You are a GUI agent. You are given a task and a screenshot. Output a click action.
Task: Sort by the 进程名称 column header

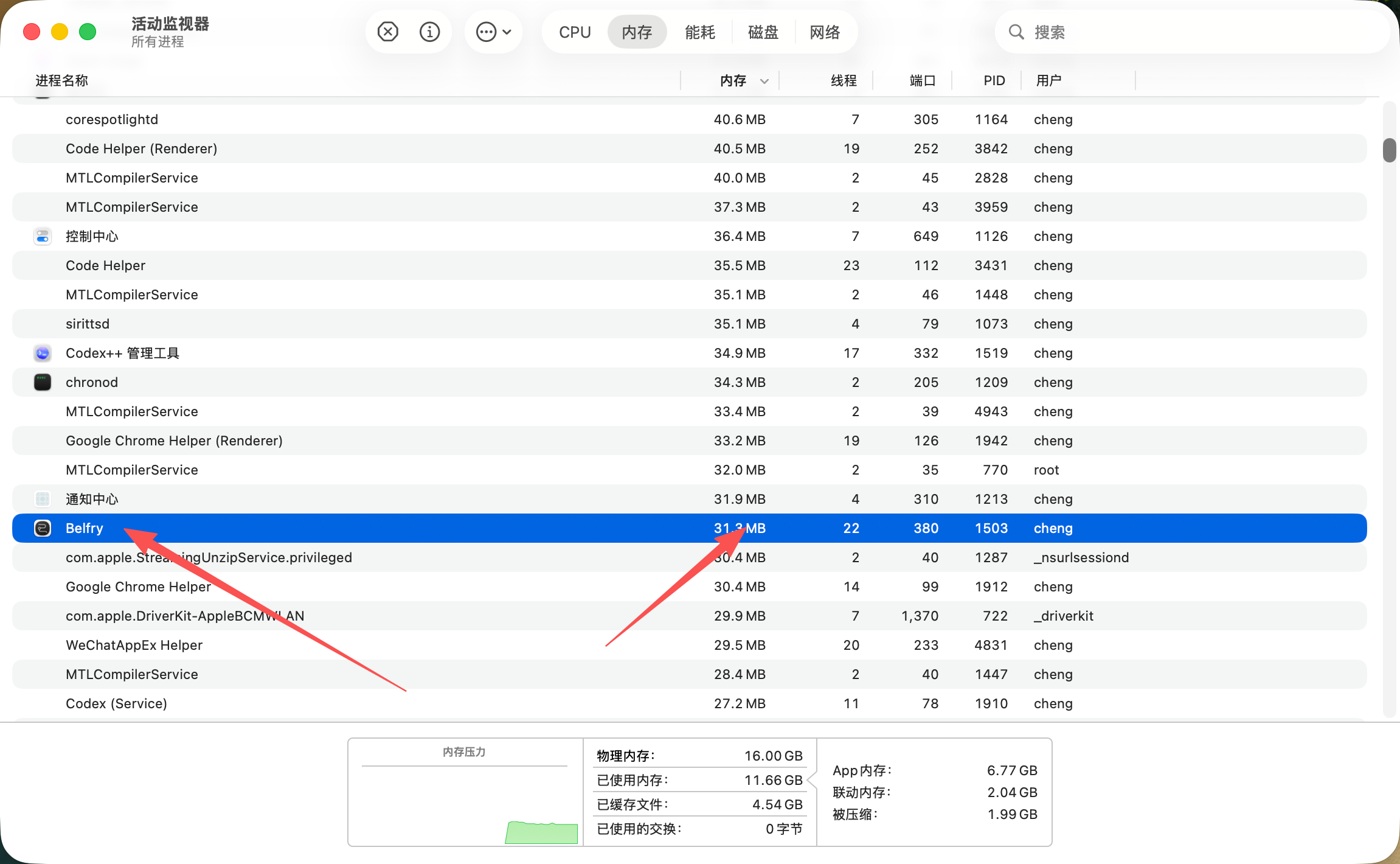[61, 80]
